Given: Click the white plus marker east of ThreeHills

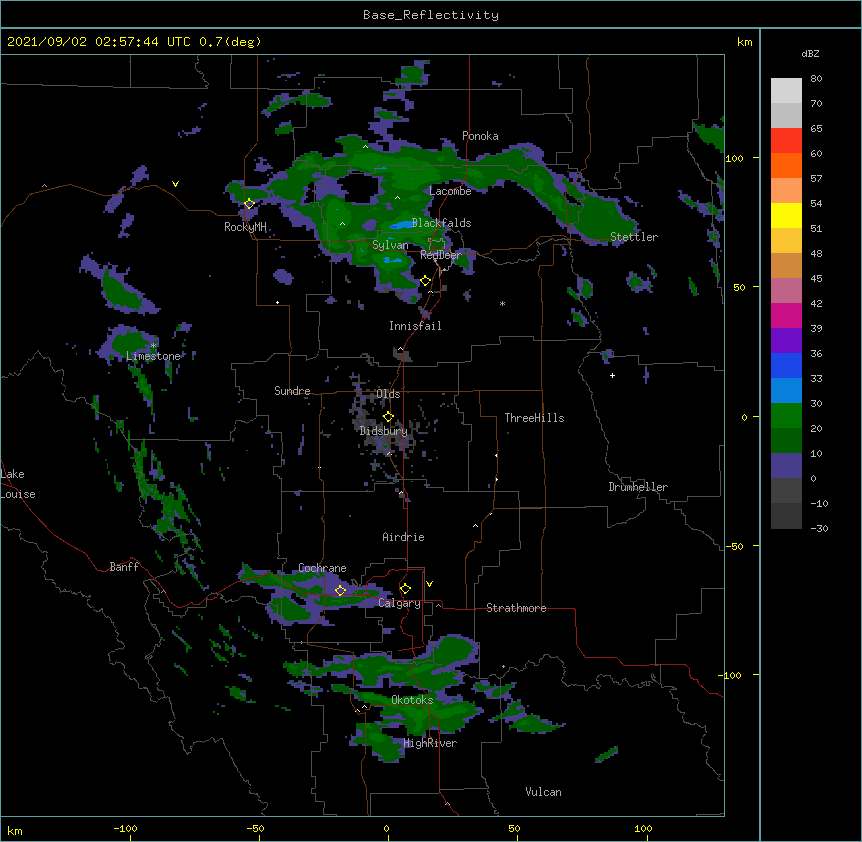Looking at the screenshot, I should pyautogui.click(x=612, y=375).
